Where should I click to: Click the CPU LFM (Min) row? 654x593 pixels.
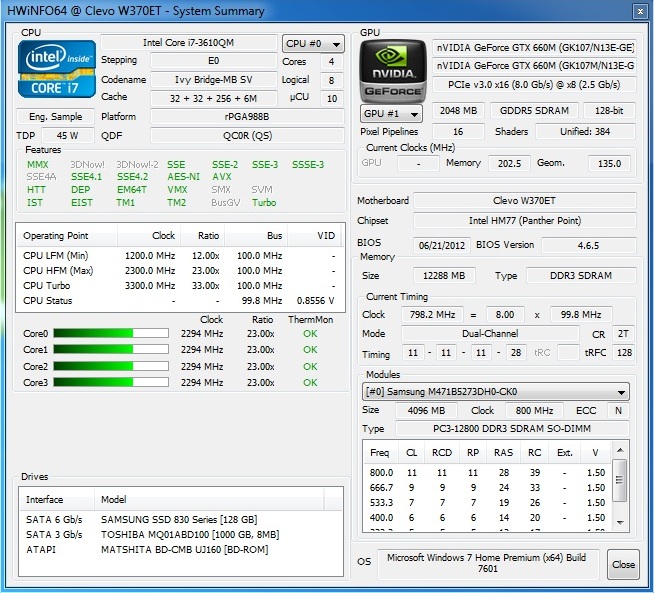tap(180, 256)
